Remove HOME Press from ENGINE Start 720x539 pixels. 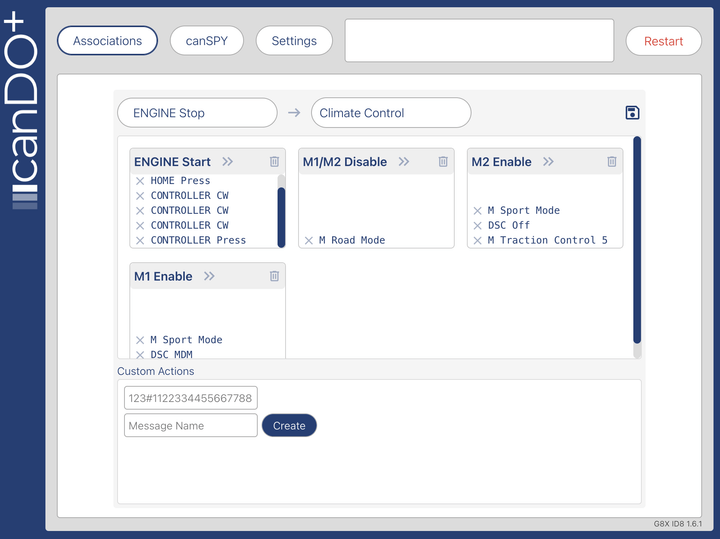140,181
